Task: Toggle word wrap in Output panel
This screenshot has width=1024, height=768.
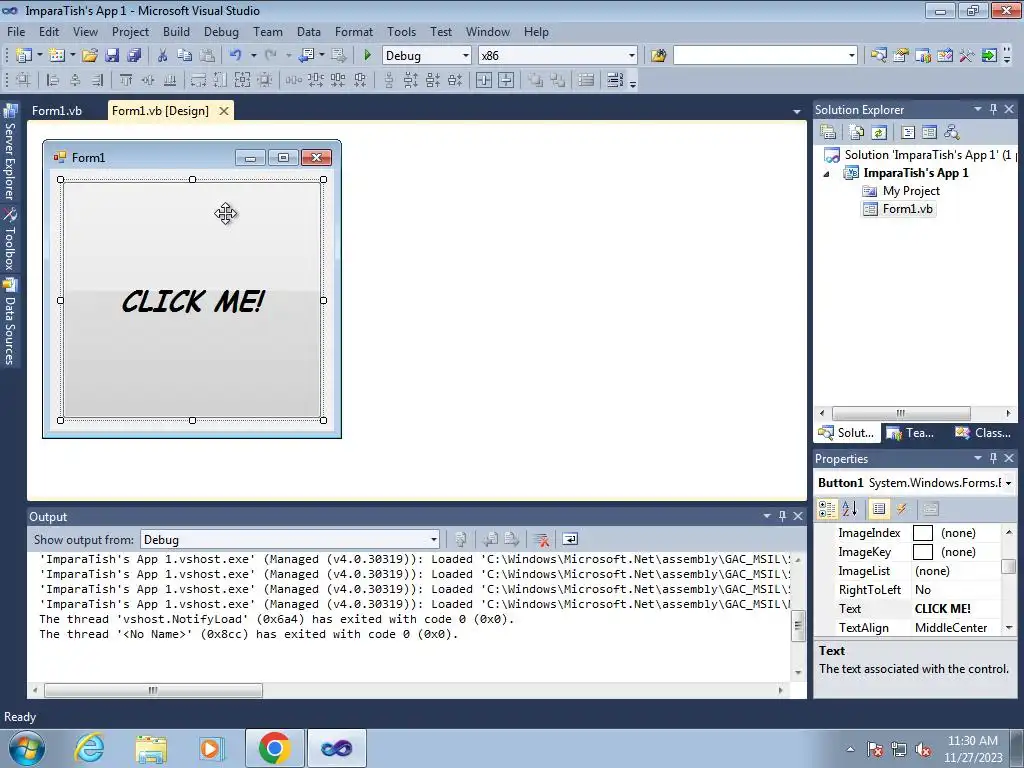Action: pos(570,539)
